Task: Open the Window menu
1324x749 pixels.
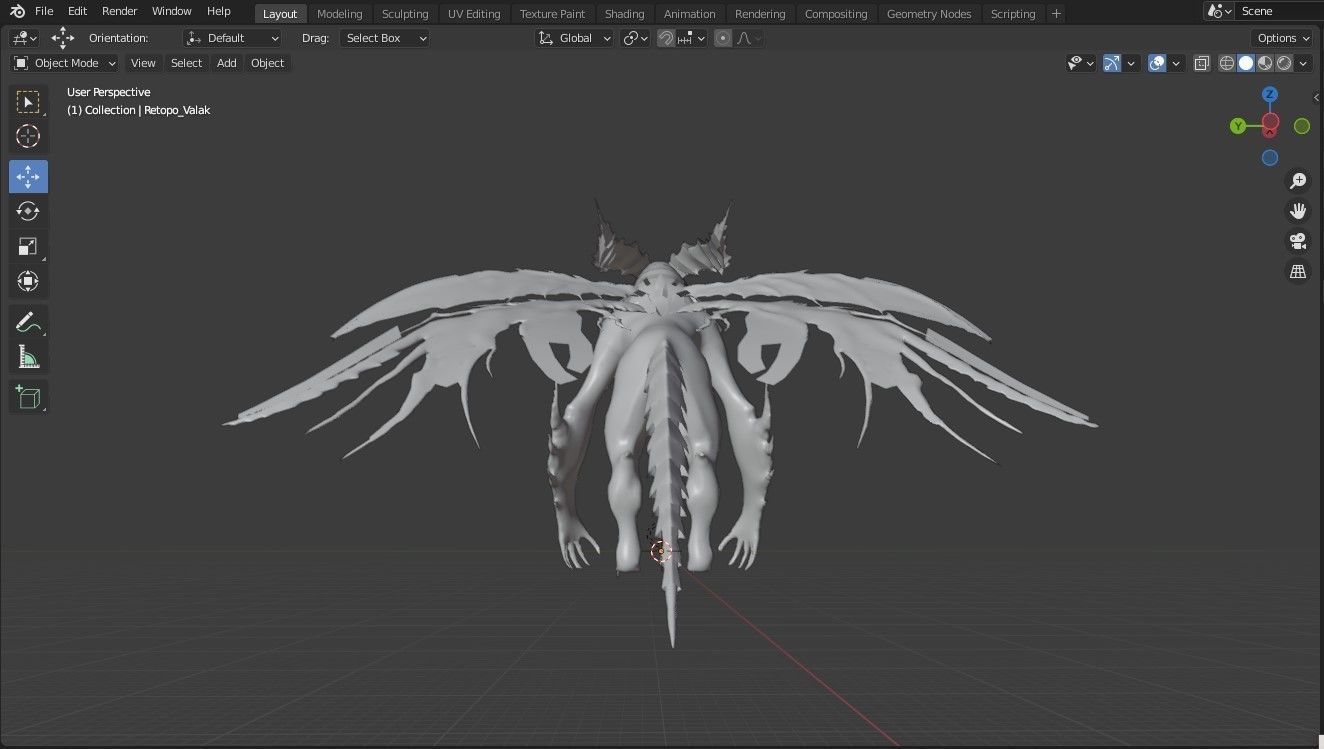Action: pyautogui.click(x=172, y=11)
